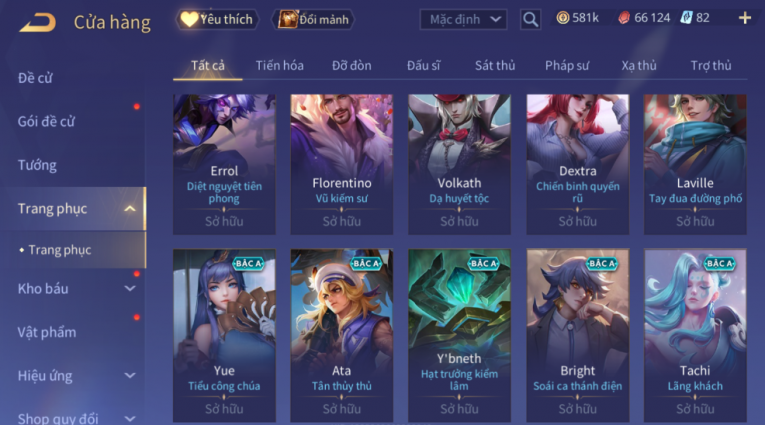Screen dimensions: 765x425
Task: Open the Mặc định sort dropdown
Action: pyautogui.click(x=463, y=20)
